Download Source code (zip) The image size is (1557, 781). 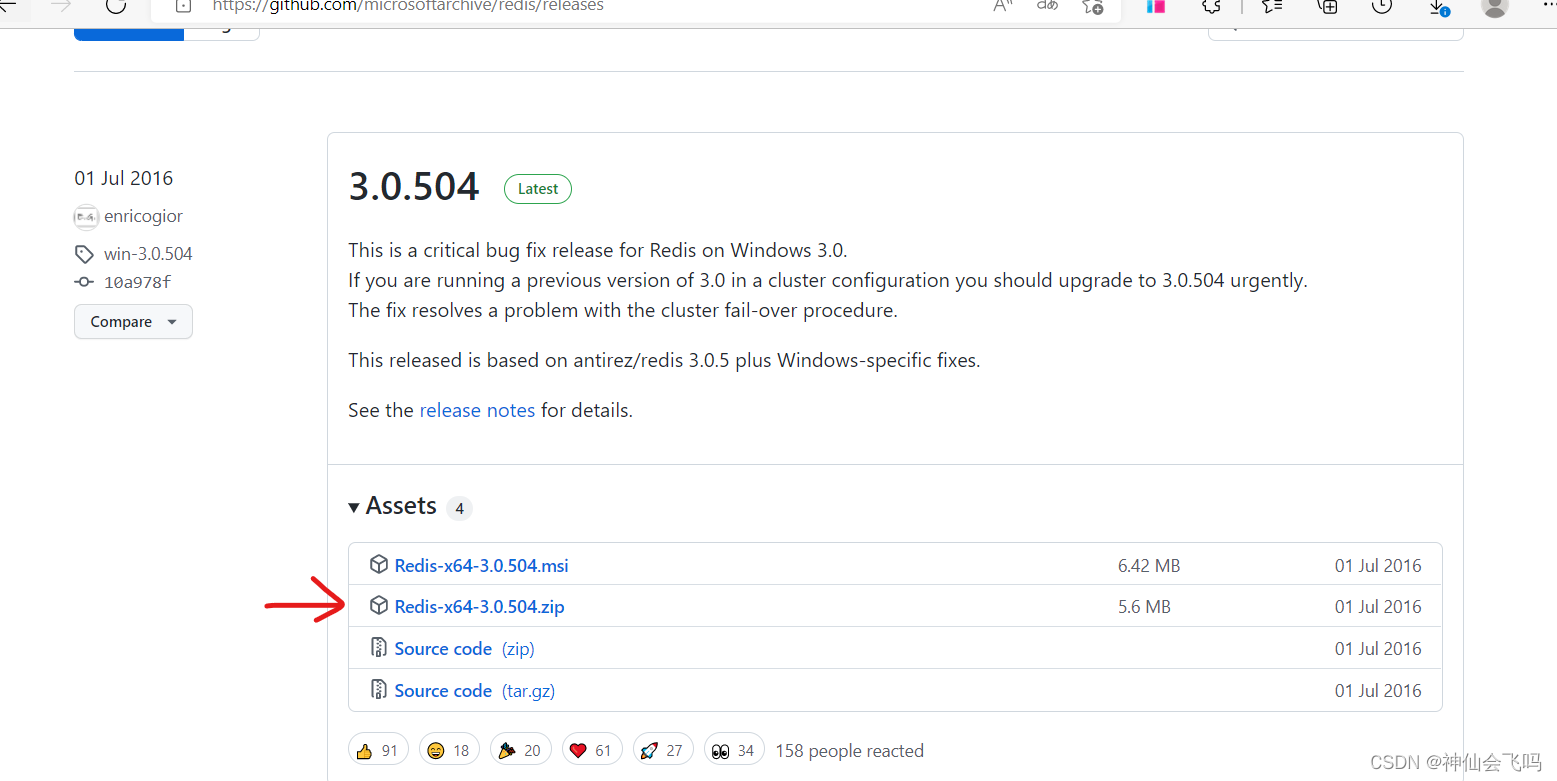(x=464, y=649)
